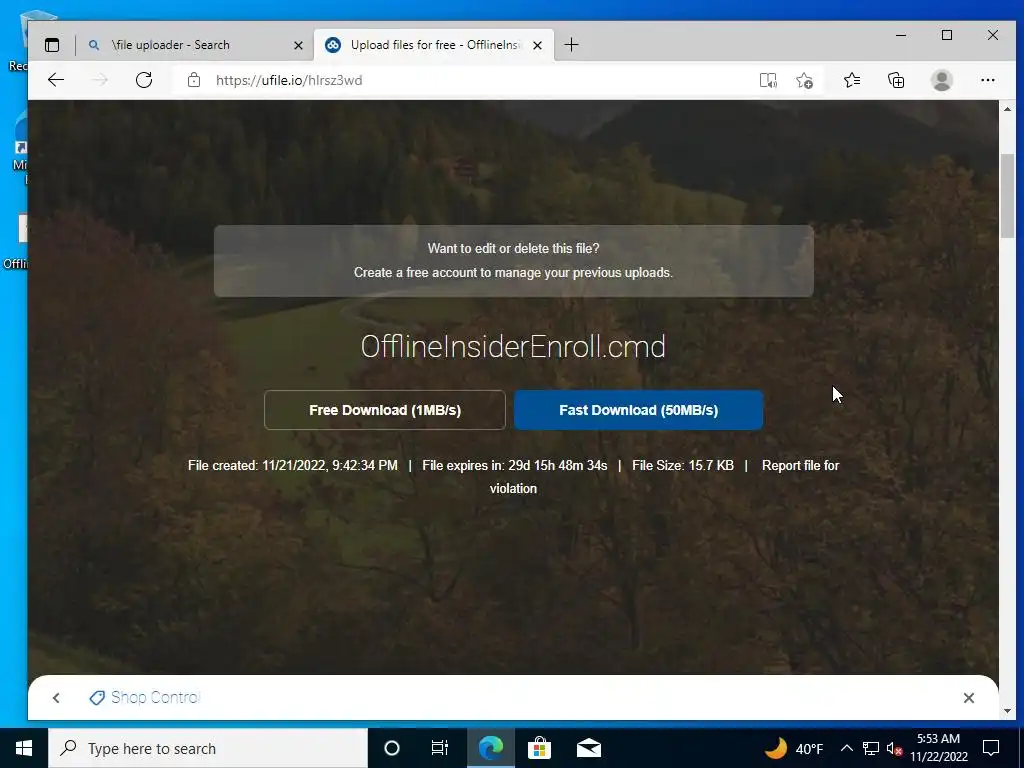1024x768 pixels.
Task: Open the Shop Control link
Action: [144, 697]
